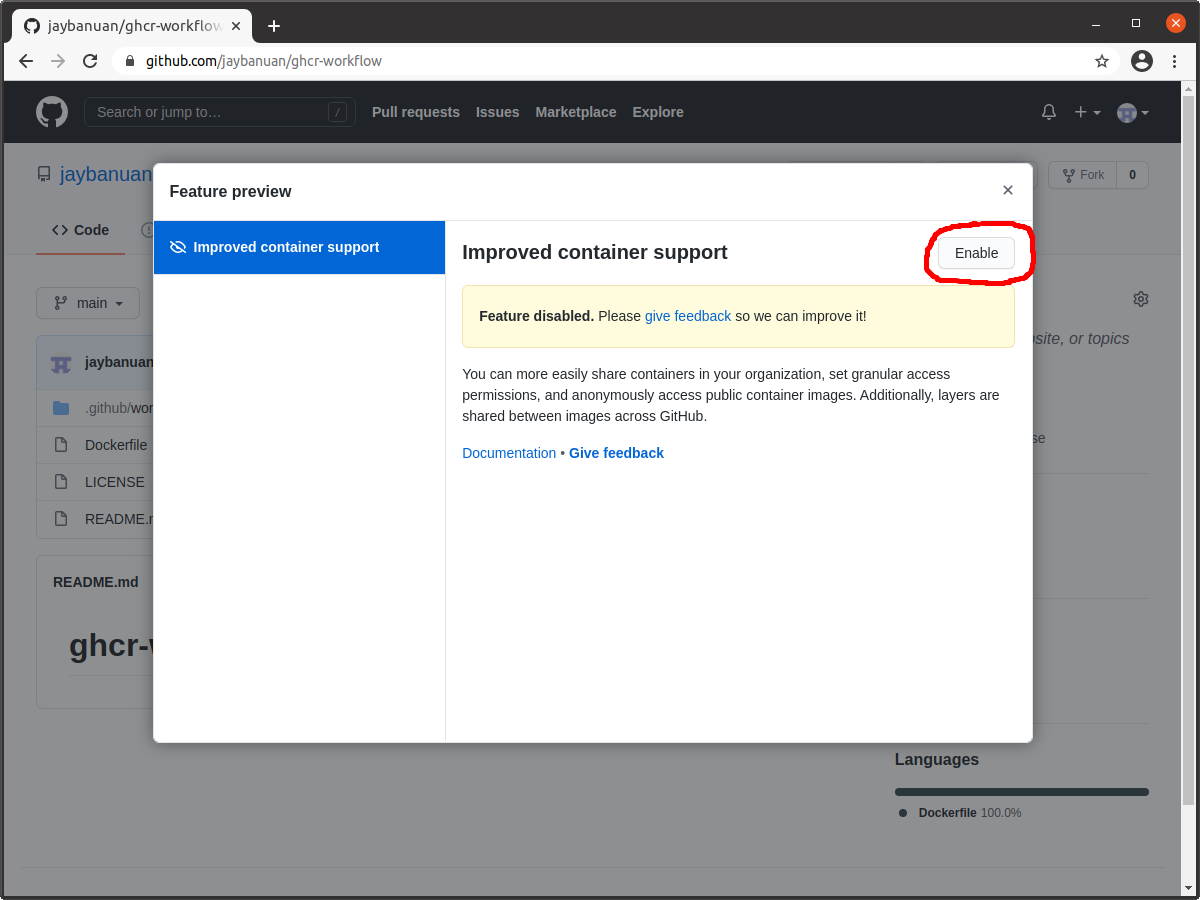Open a new browser tab
The height and width of the screenshot is (900, 1200).
pyautogui.click(x=274, y=26)
